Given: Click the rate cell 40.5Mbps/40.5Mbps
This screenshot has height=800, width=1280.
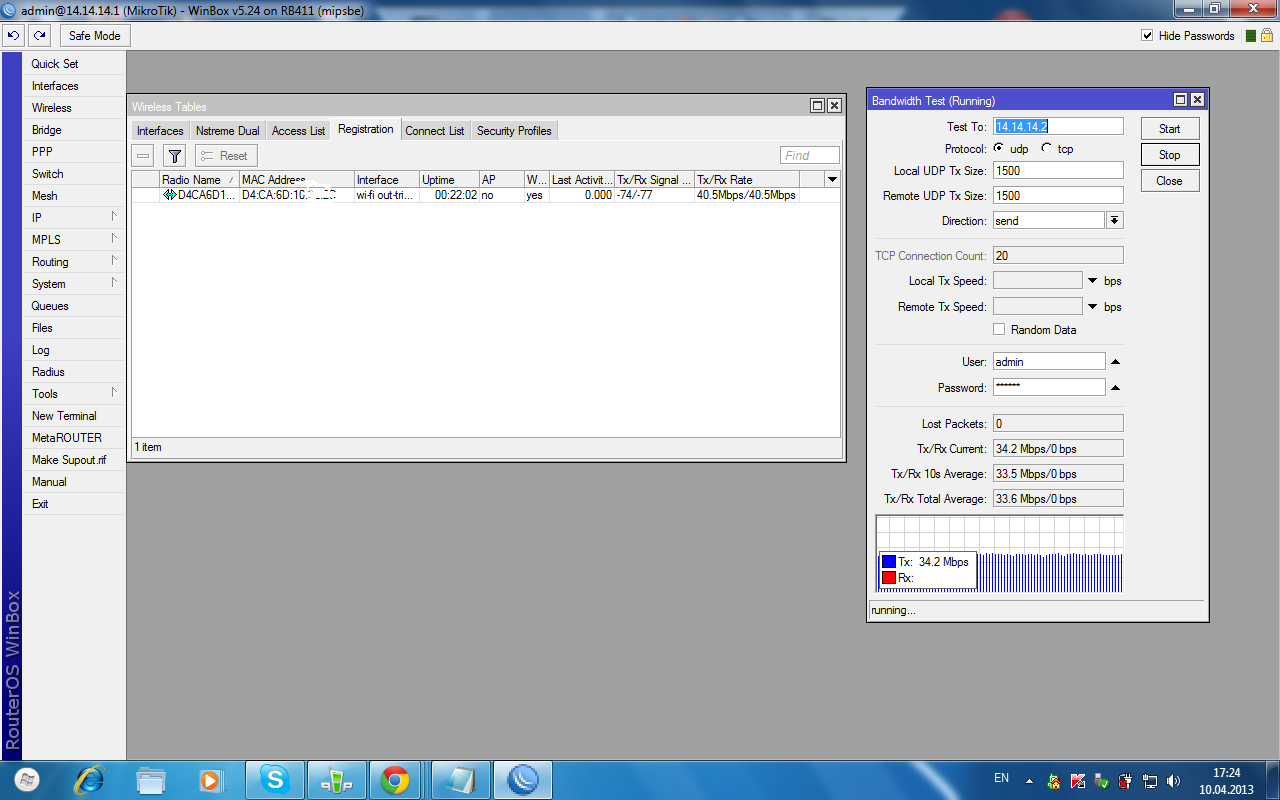Looking at the screenshot, I should 746,195.
